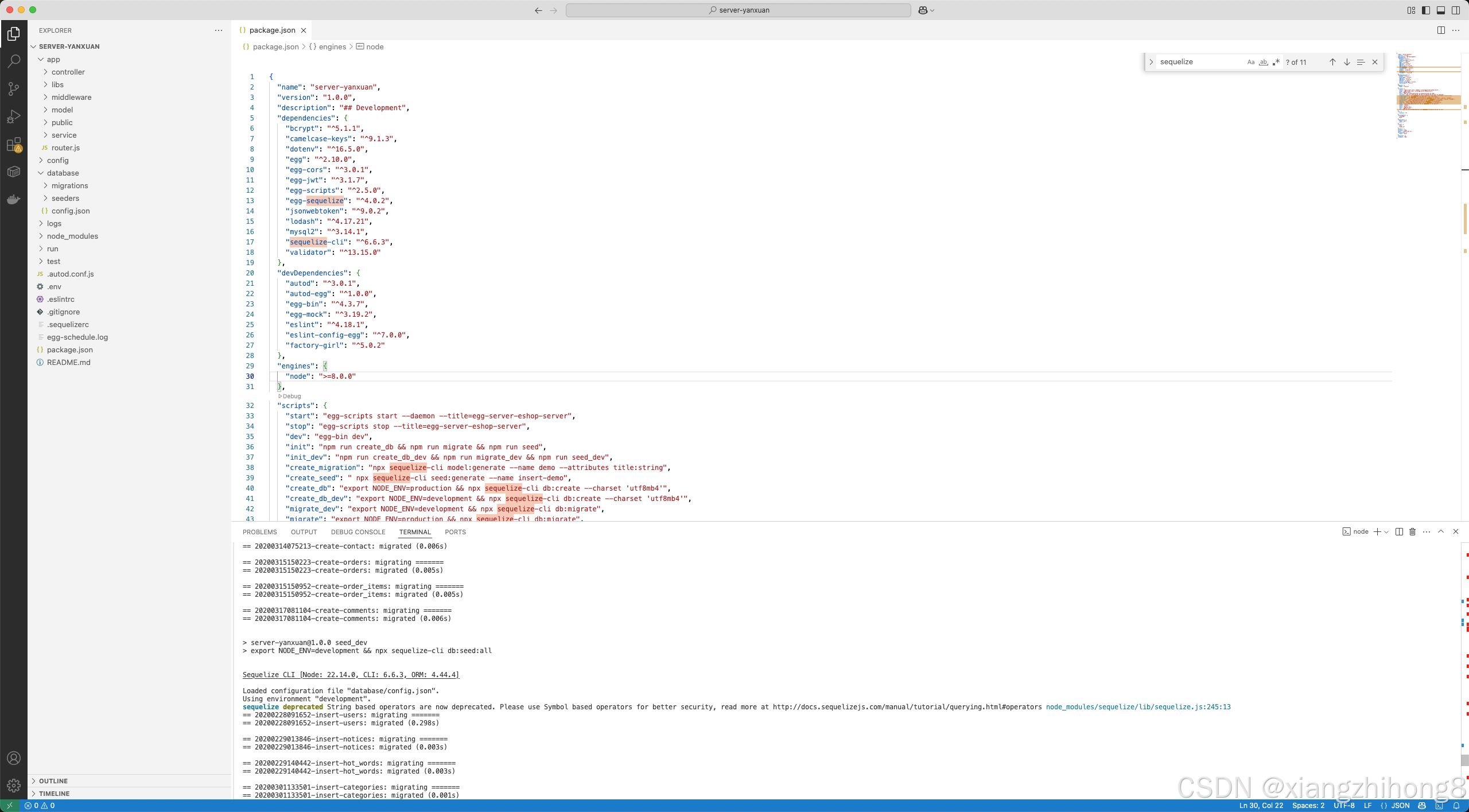This screenshot has height=812, width=1469.
Task: Open the sequelize docs link in terminal
Action: tap(907, 707)
